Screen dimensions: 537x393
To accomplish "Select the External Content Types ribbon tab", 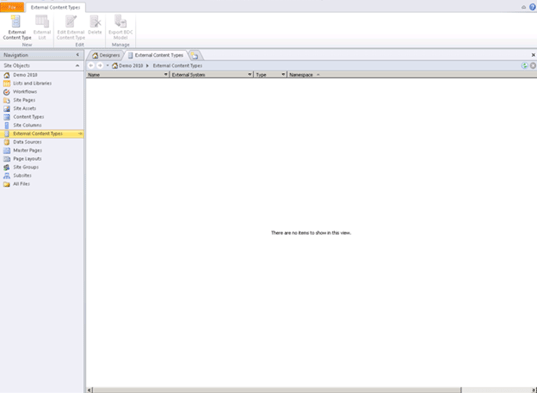I will coord(55,7).
